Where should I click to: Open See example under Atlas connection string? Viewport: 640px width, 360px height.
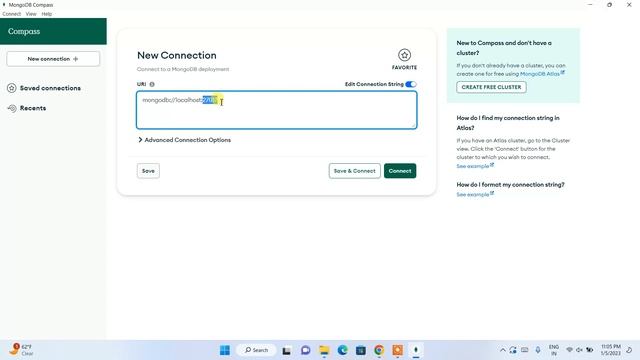point(473,166)
